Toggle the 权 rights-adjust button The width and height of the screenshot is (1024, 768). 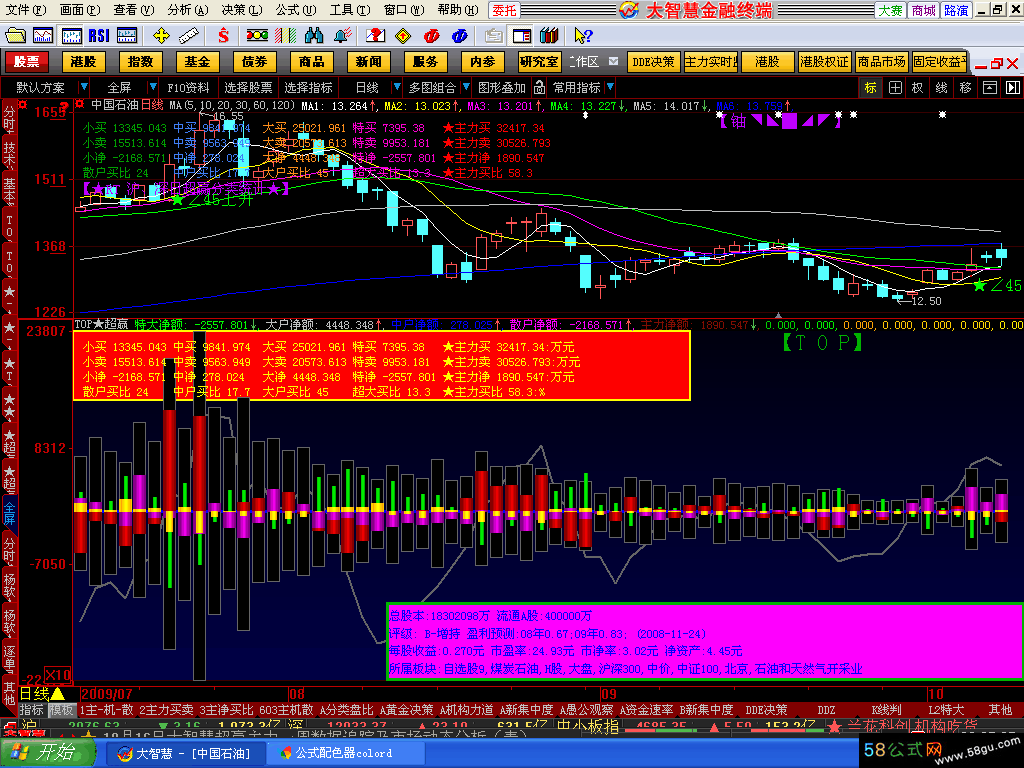click(918, 88)
